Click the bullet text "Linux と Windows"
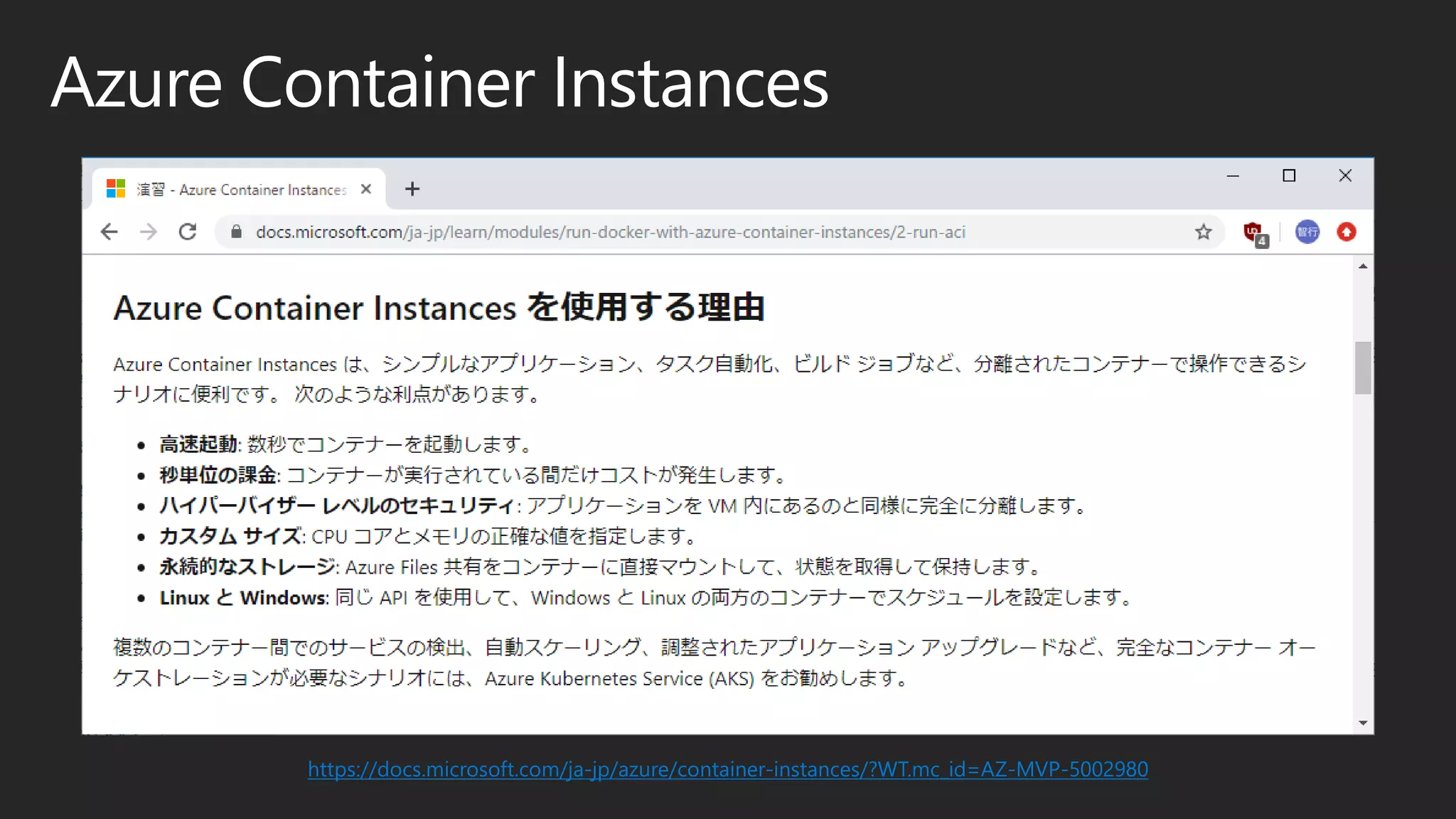The height and width of the screenshot is (819, 1456). tap(242, 597)
